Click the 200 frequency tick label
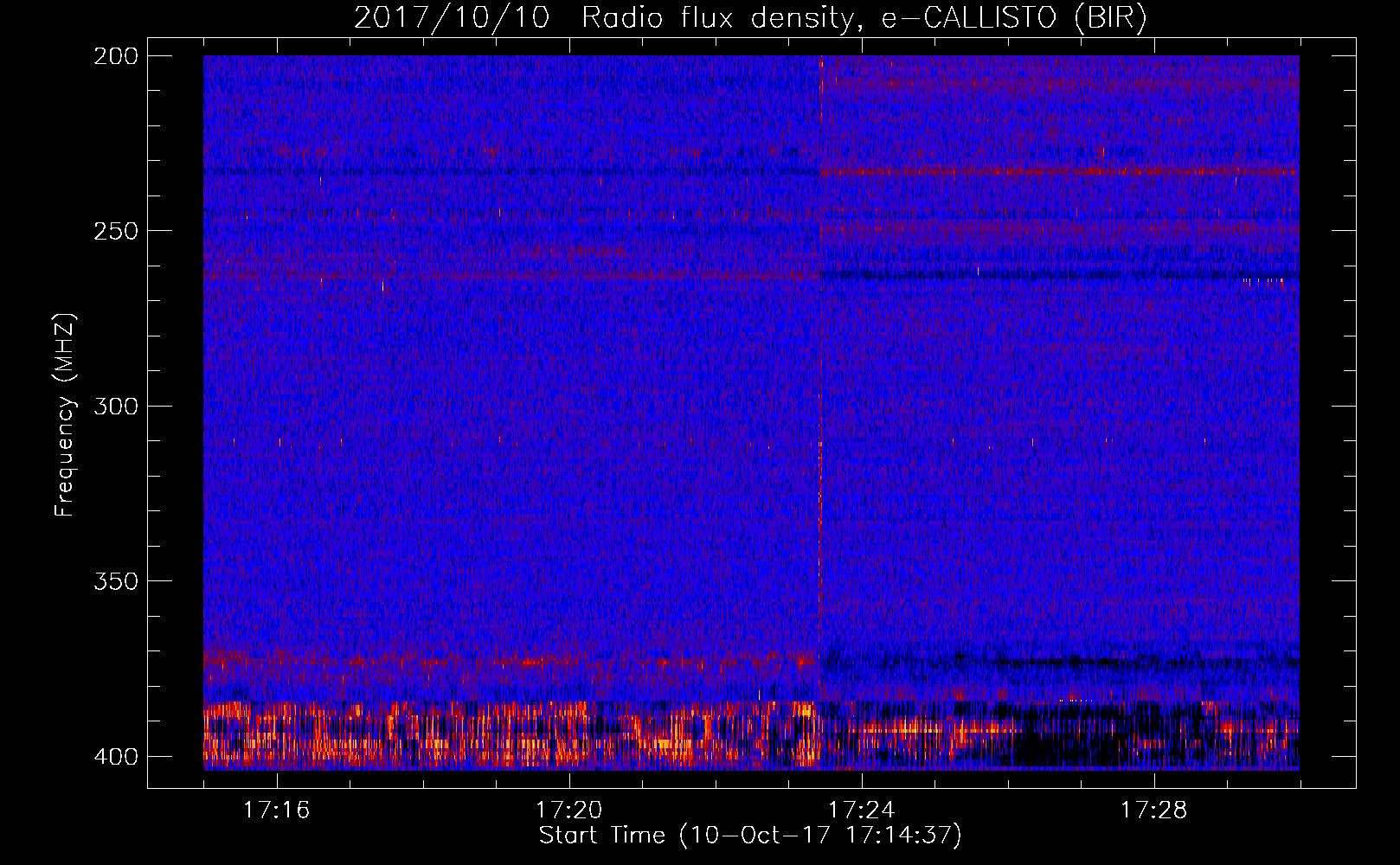Viewport: 1400px width, 865px height. tap(115, 55)
